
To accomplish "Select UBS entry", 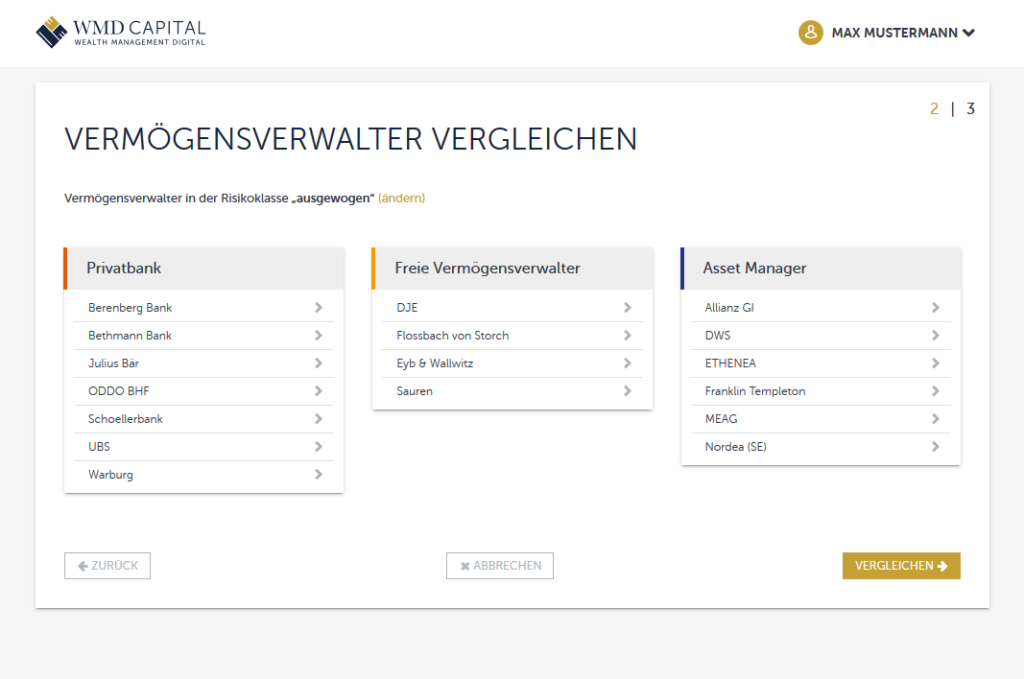I will [x=204, y=447].
